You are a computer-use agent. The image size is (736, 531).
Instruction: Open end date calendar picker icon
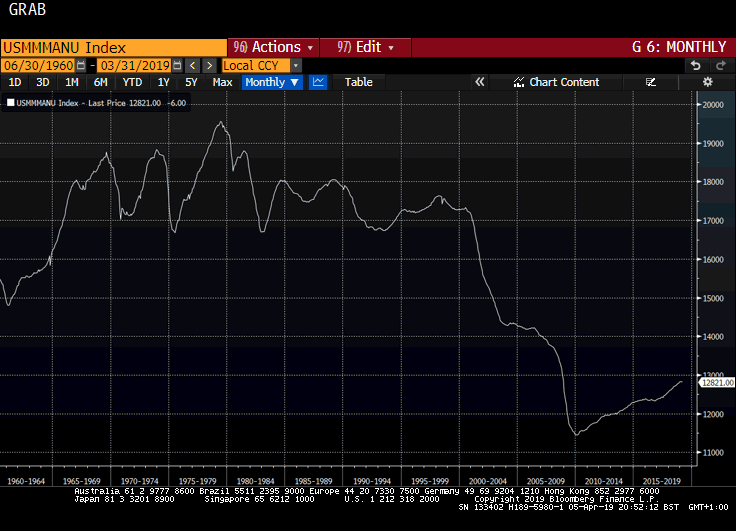(176, 65)
